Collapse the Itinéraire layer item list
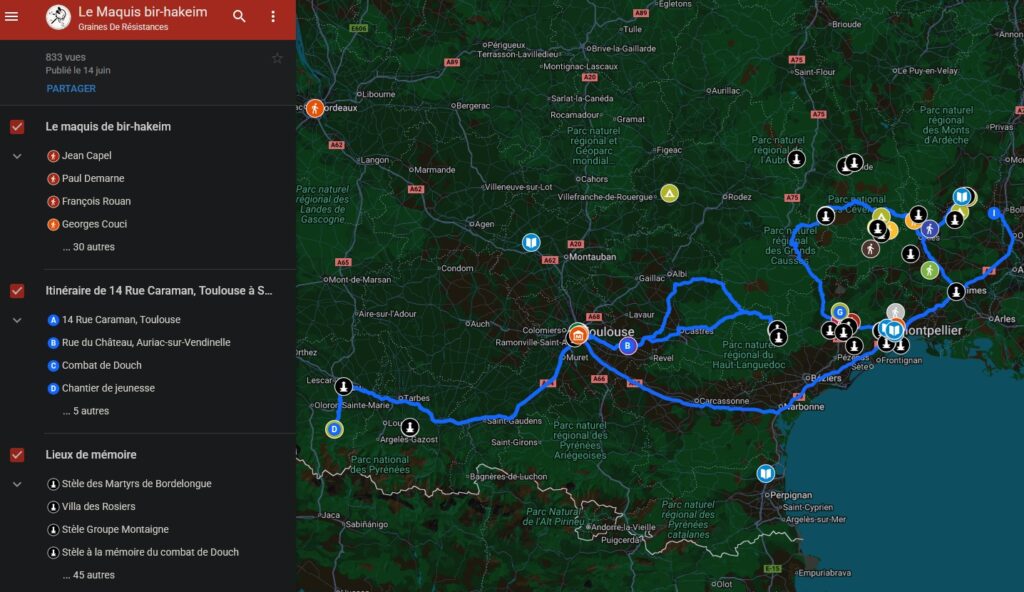Viewport: 1024px width, 592px height. (17, 320)
